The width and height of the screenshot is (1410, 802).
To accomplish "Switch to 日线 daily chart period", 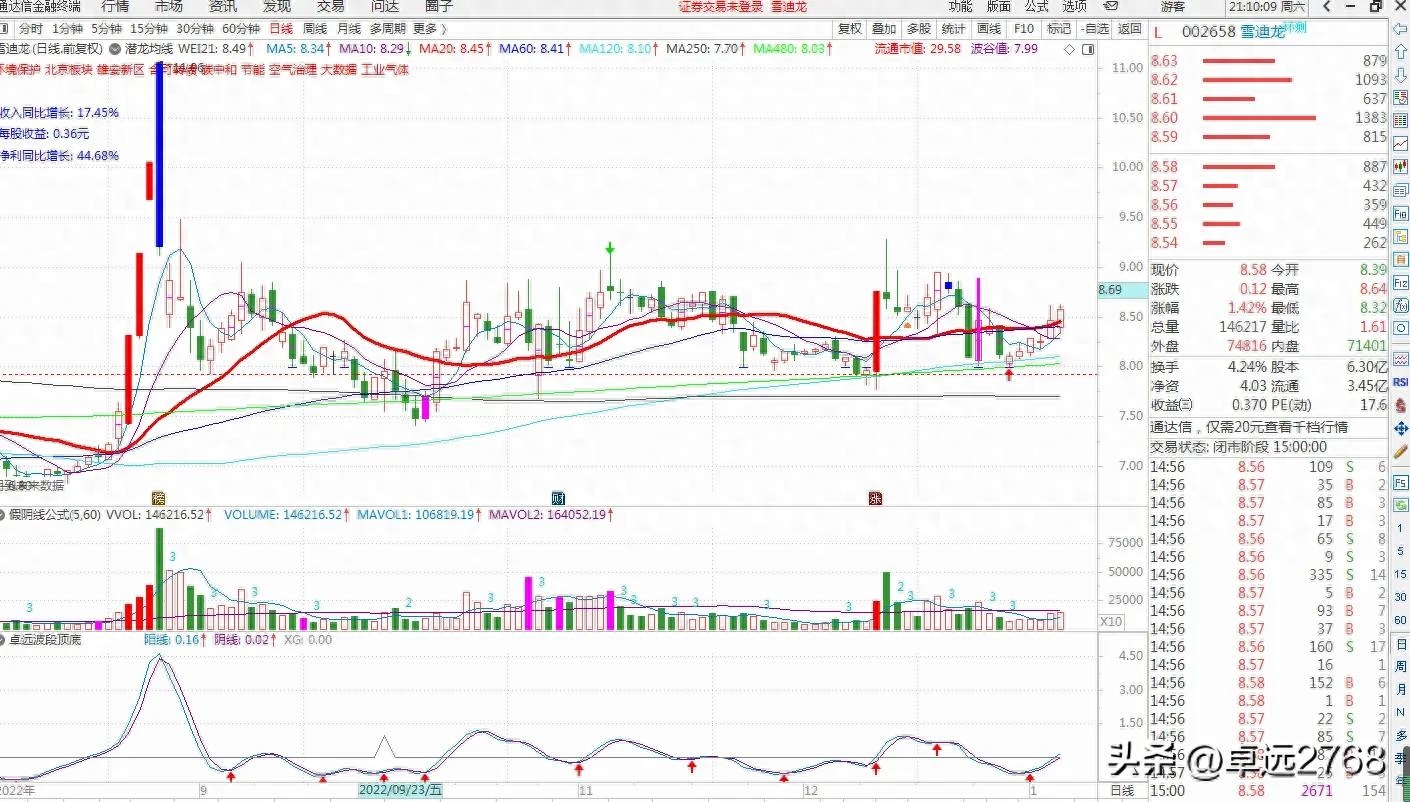I will 282,29.
